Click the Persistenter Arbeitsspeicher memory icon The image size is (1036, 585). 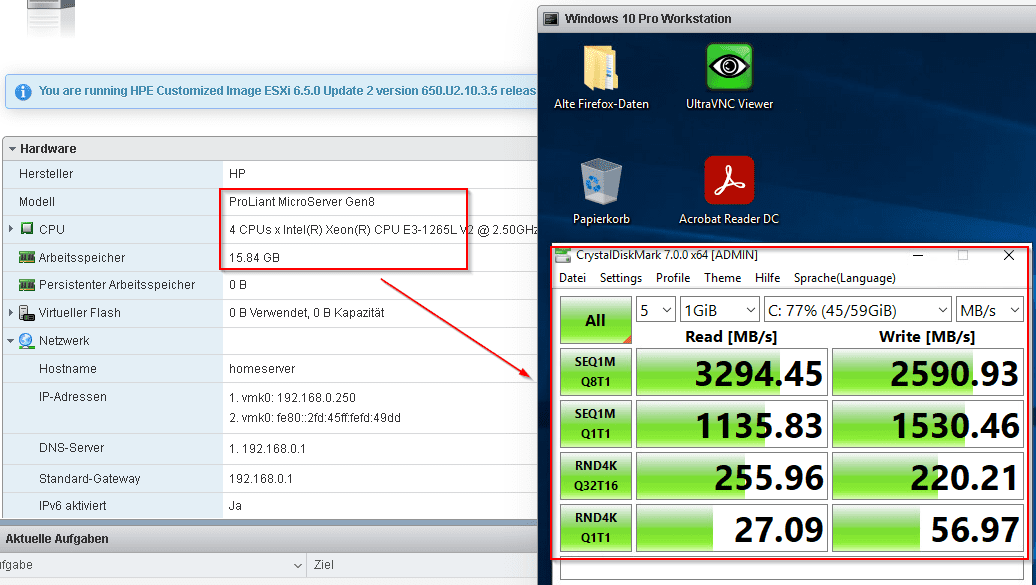pyautogui.click(x=27, y=285)
